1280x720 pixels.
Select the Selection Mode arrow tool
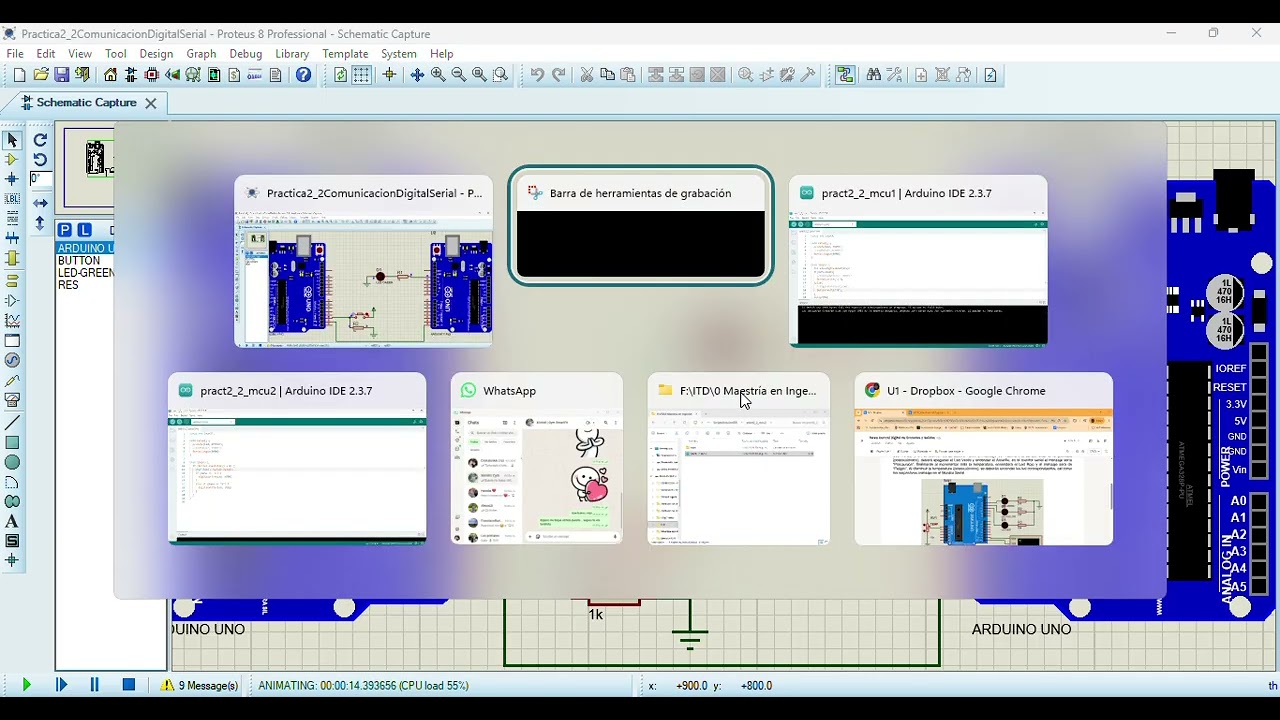point(12,140)
